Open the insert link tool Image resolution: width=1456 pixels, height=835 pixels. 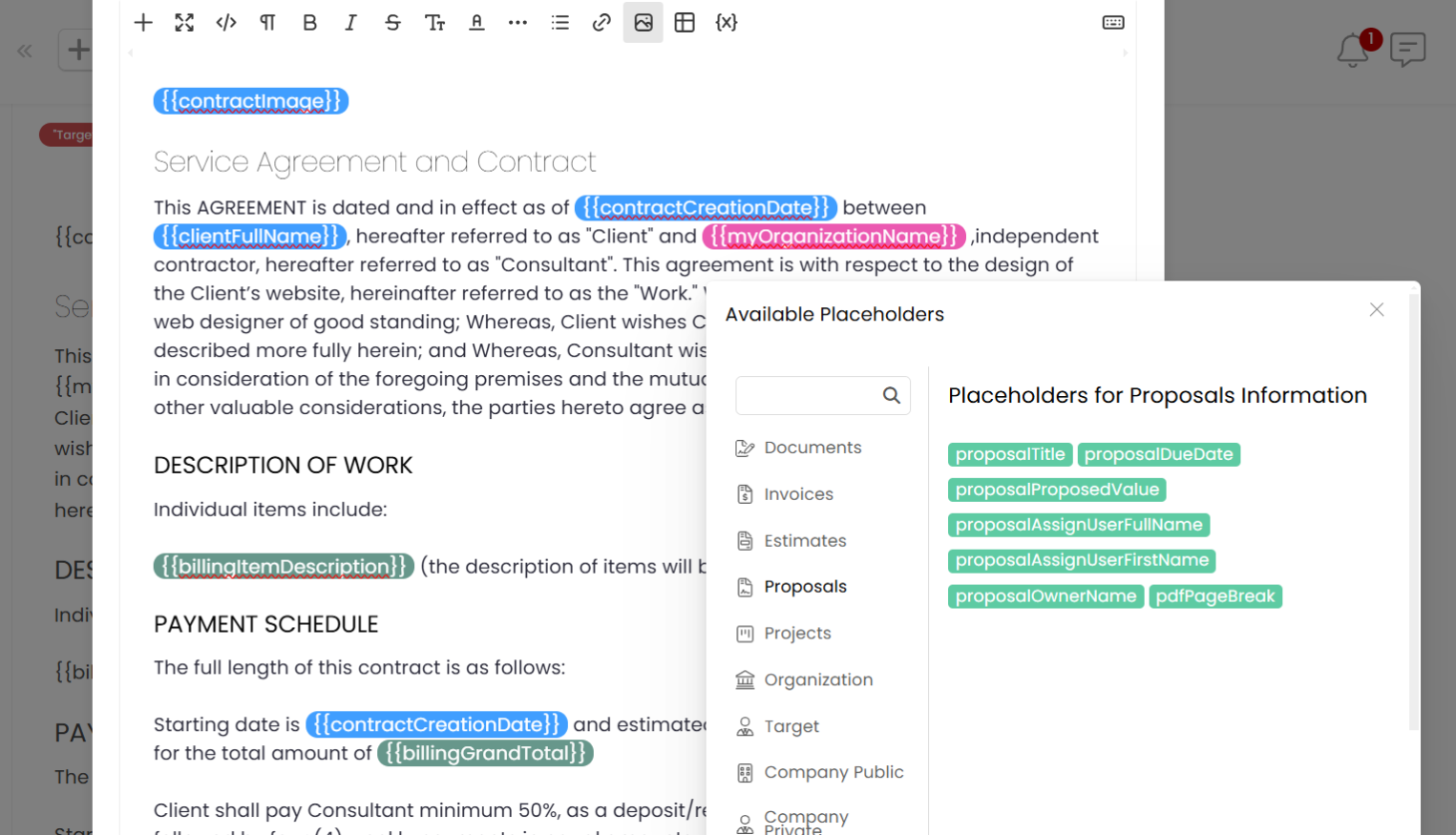(x=601, y=23)
